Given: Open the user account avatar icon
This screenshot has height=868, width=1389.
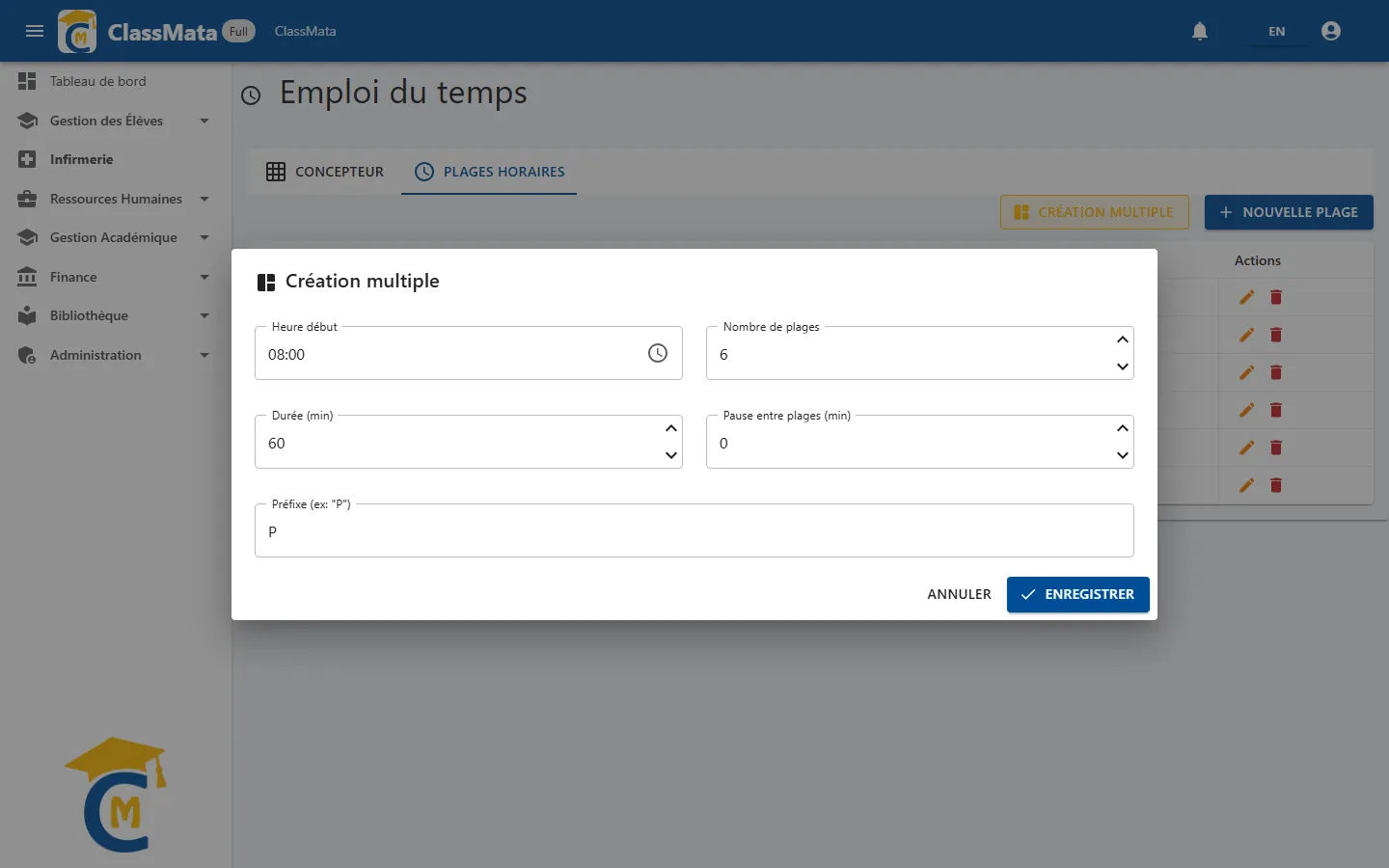Looking at the screenshot, I should pos(1331,31).
